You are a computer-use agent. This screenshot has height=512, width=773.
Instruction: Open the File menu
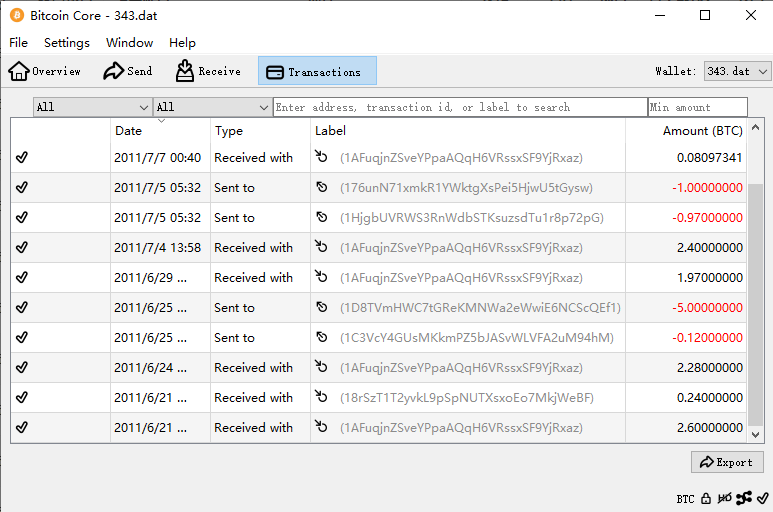18,43
